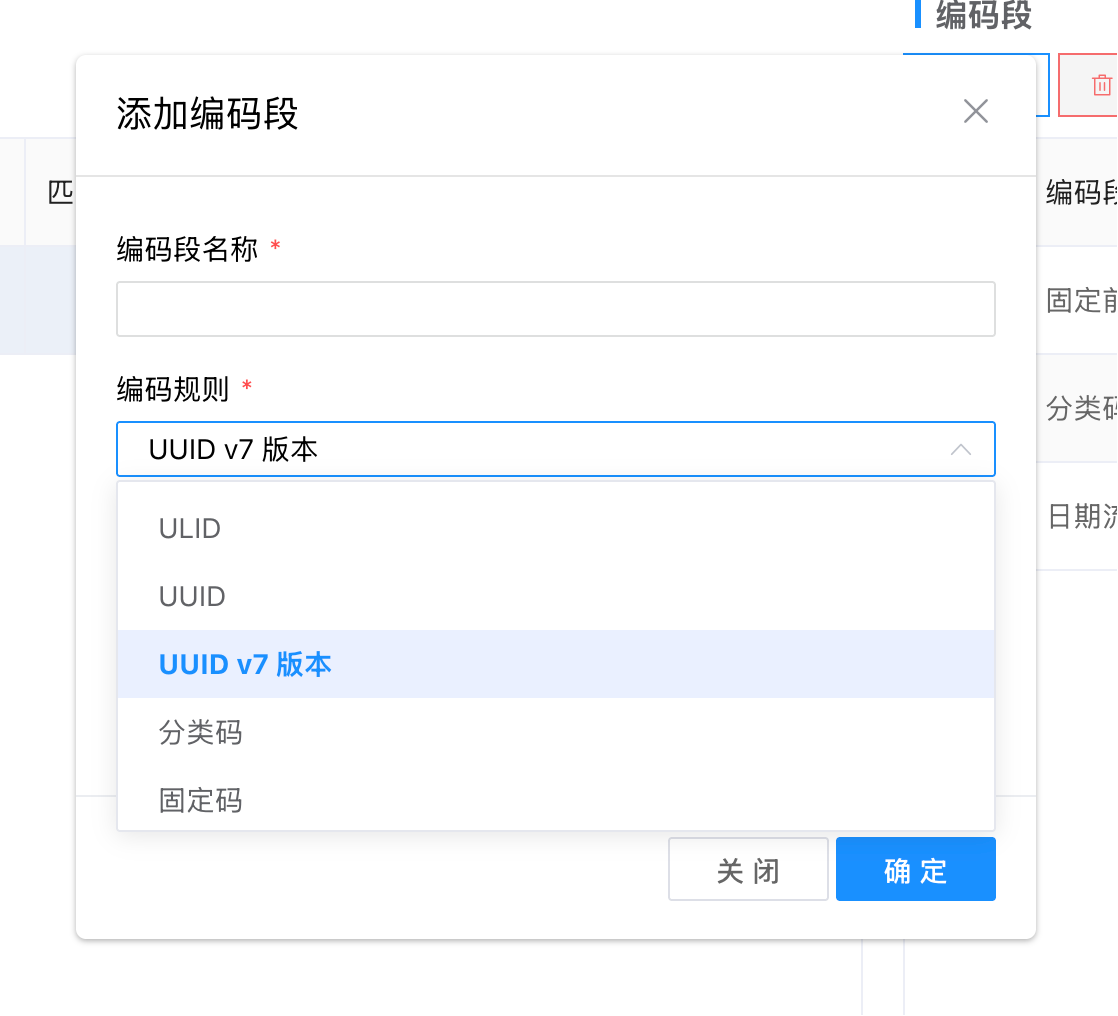The height and width of the screenshot is (1016, 1118).
Task: Select the 日期流 row in background table
Action: click(1081, 516)
